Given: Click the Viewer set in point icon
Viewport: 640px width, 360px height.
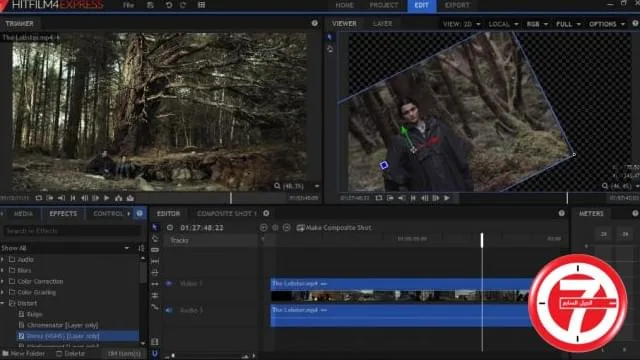Looking at the screenshot, I should [390, 198].
